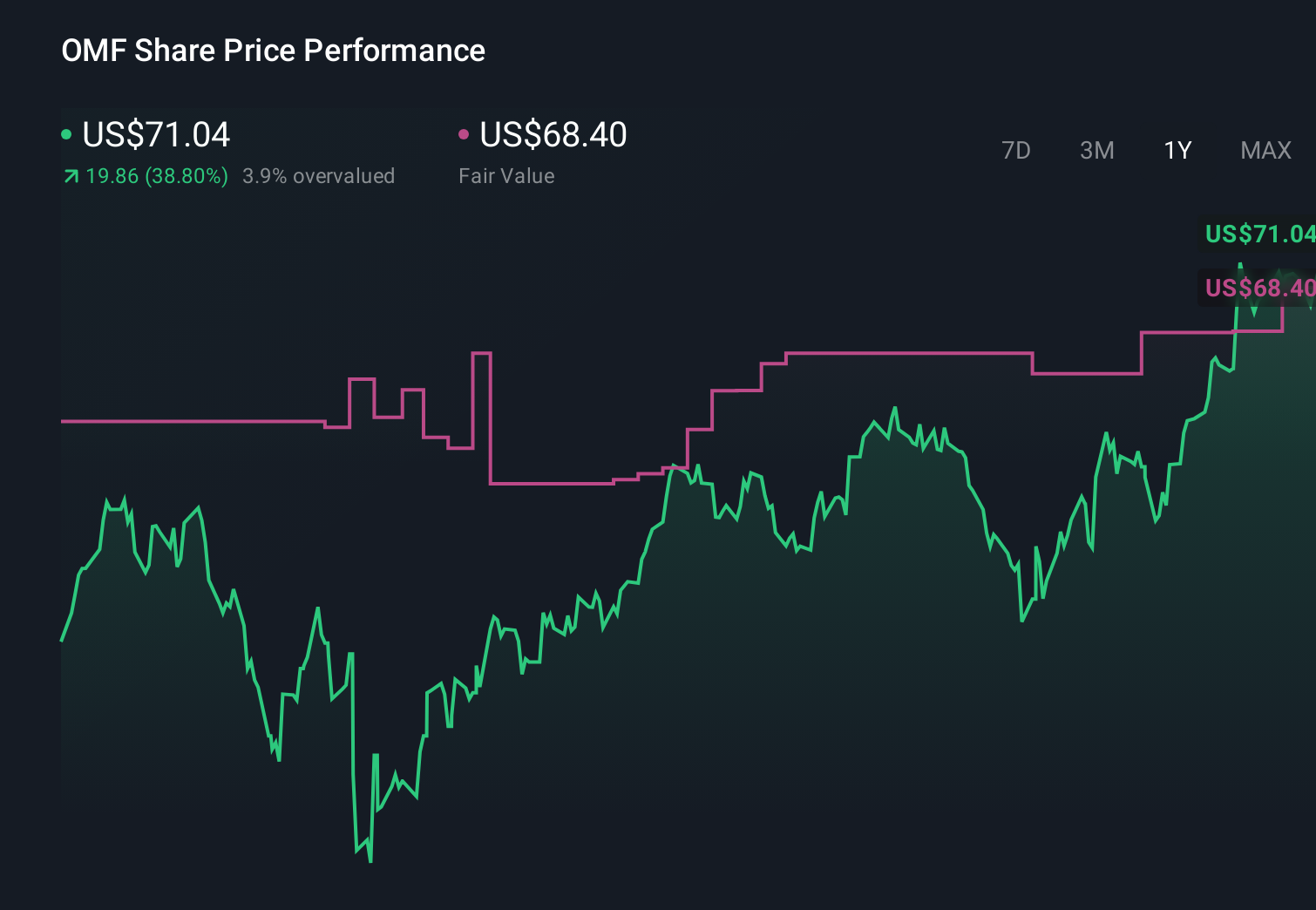Toggle the share price series visibility

pyautogui.click(x=67, y=134)
